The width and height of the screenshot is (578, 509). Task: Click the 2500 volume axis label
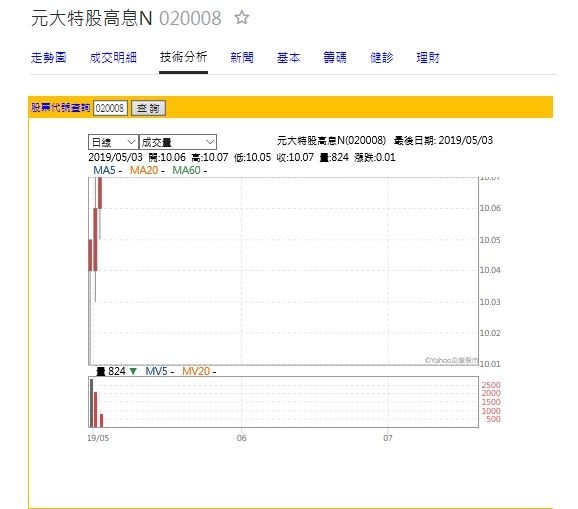(x=491, y=385)
